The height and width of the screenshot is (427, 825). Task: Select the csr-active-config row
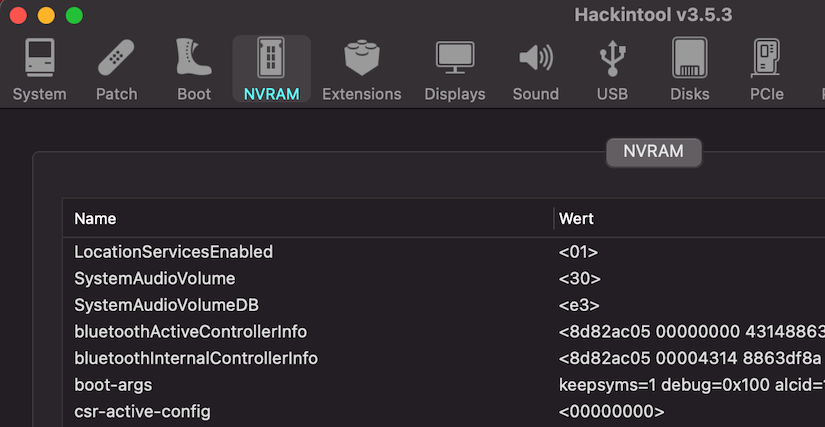[142, 411]
